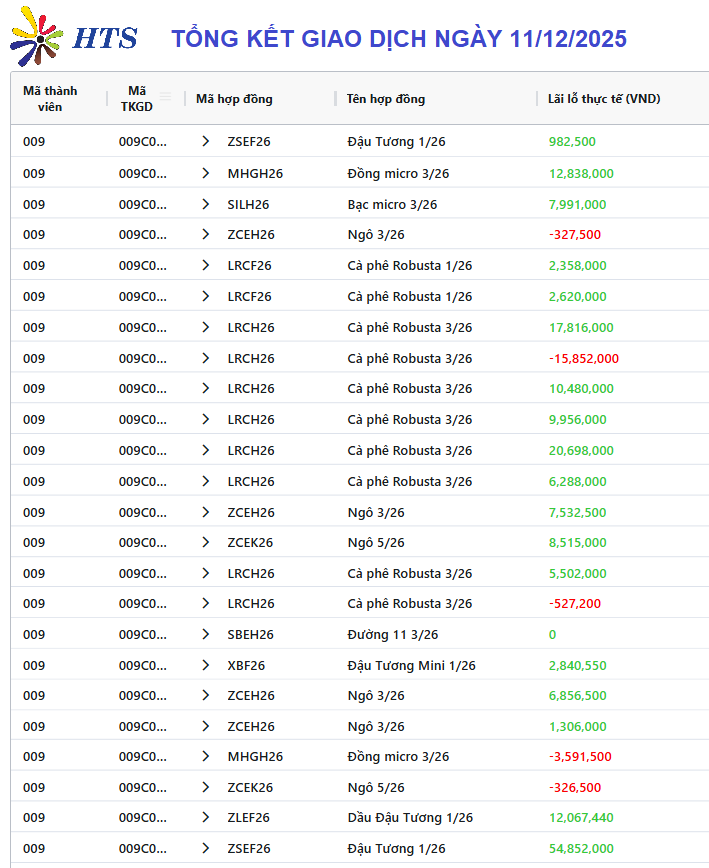Open the Mã TKGD column menu icon
Viewport: 709px width, 868px height.
coord(166,97)
